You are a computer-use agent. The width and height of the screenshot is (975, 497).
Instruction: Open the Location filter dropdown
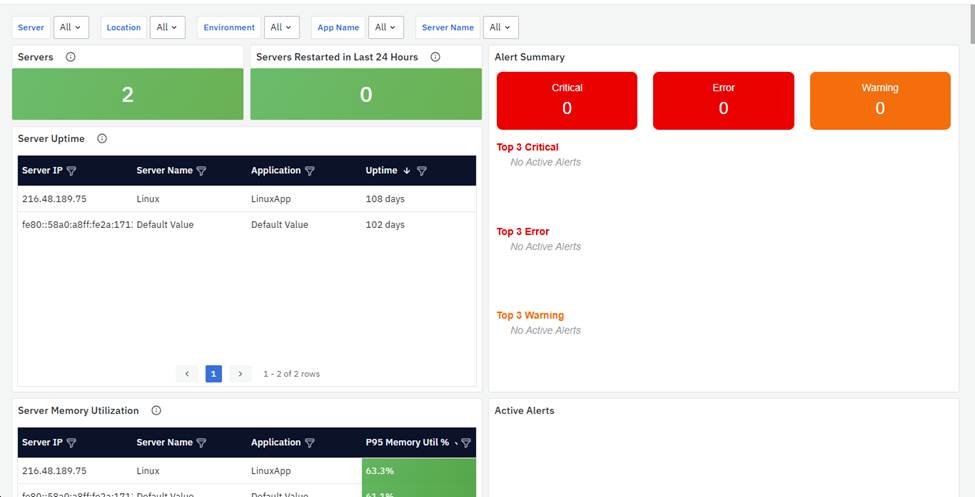167,27
